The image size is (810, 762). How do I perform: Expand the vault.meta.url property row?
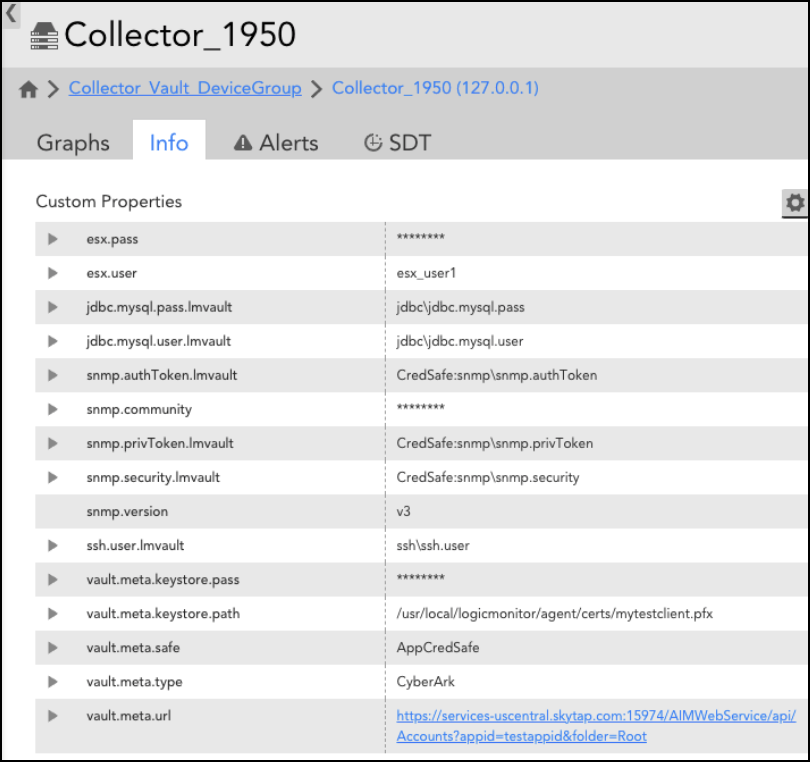53,716
